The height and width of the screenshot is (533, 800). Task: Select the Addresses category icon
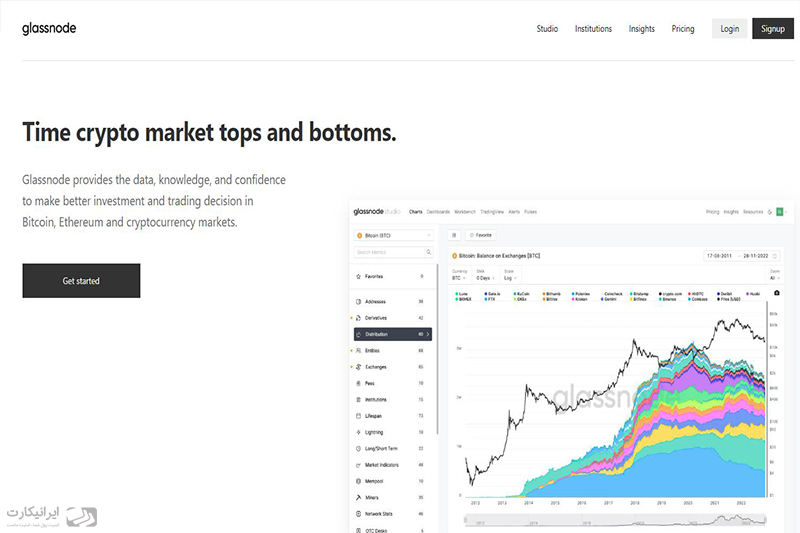[x=358, y=301]
